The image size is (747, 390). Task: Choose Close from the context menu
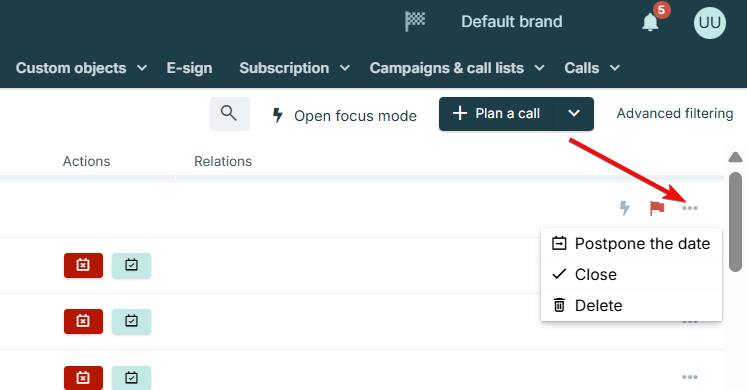tap(631, 274)
